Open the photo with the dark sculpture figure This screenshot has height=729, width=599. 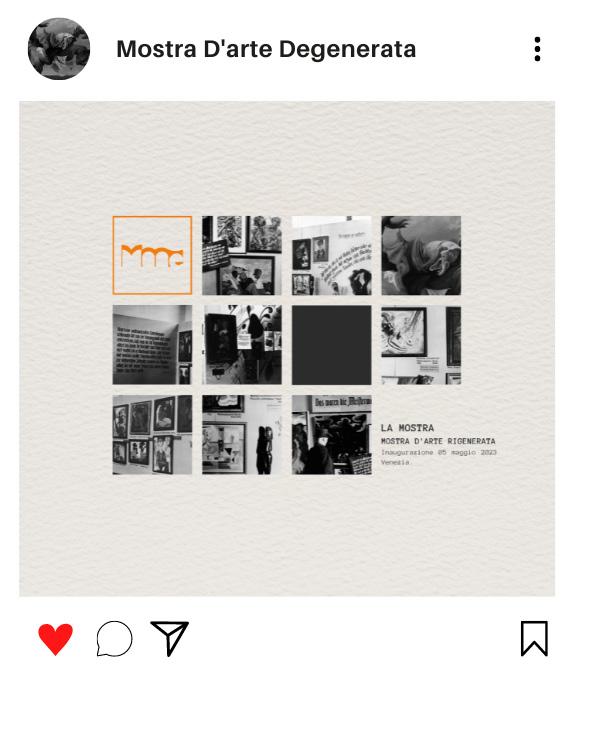pyautogui.click(x=242, y=435)
